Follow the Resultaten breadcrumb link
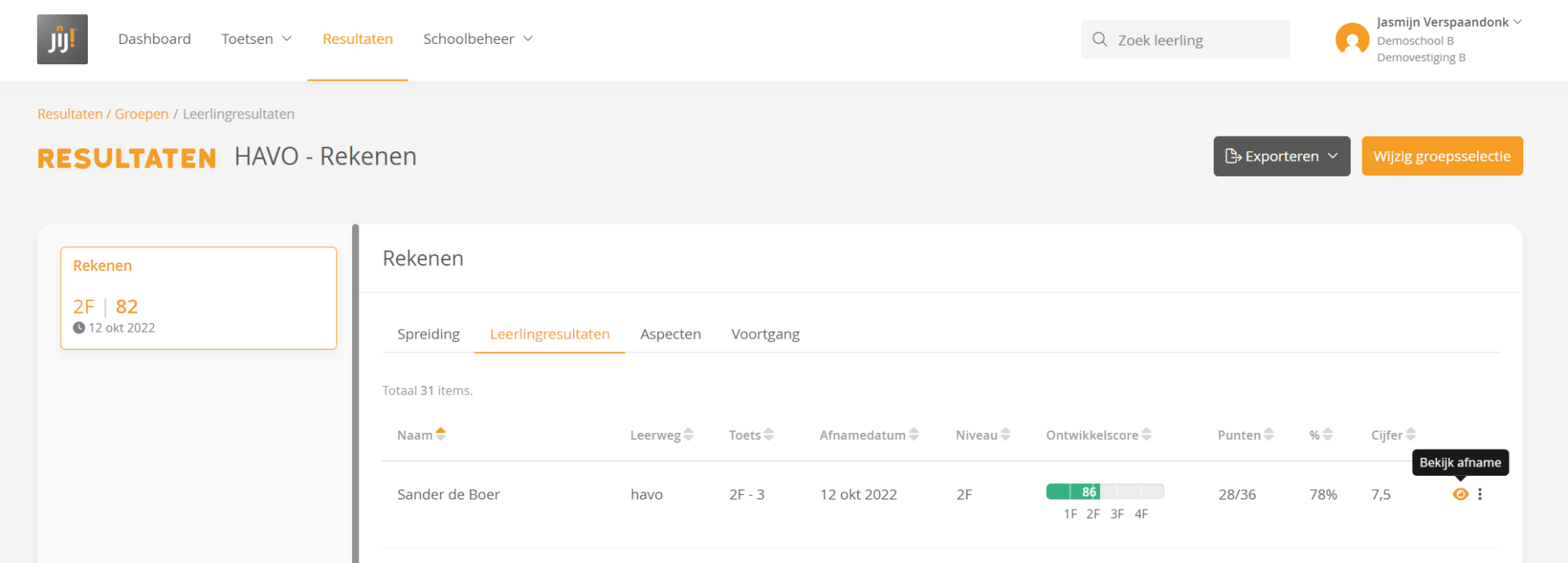The height and width of the screenshot is (563, 1568). (x=70, y=114)
